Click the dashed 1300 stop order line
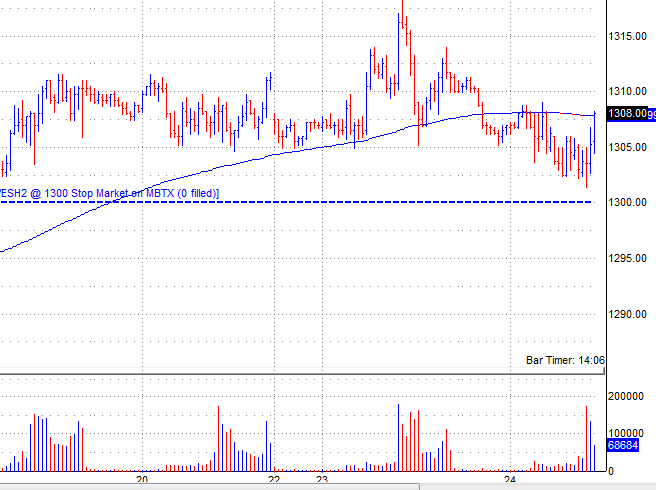The width and height of the screenshot is (656, 490). click(x=296, y=202)
